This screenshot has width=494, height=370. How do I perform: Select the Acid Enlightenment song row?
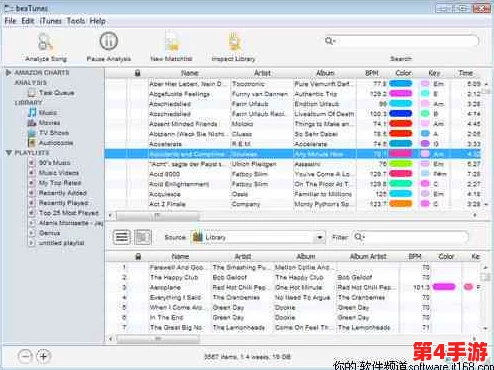[294, 184]
